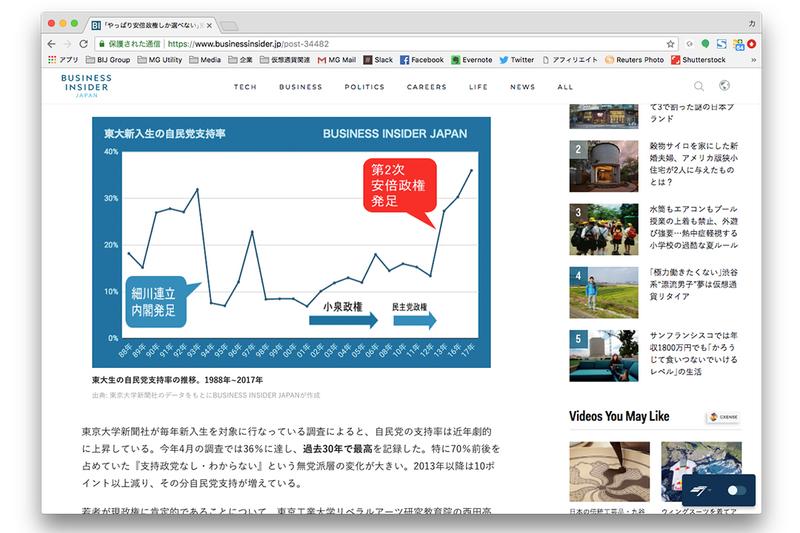Expand the Media bookmark folder
800x533 pixels.
205,60
